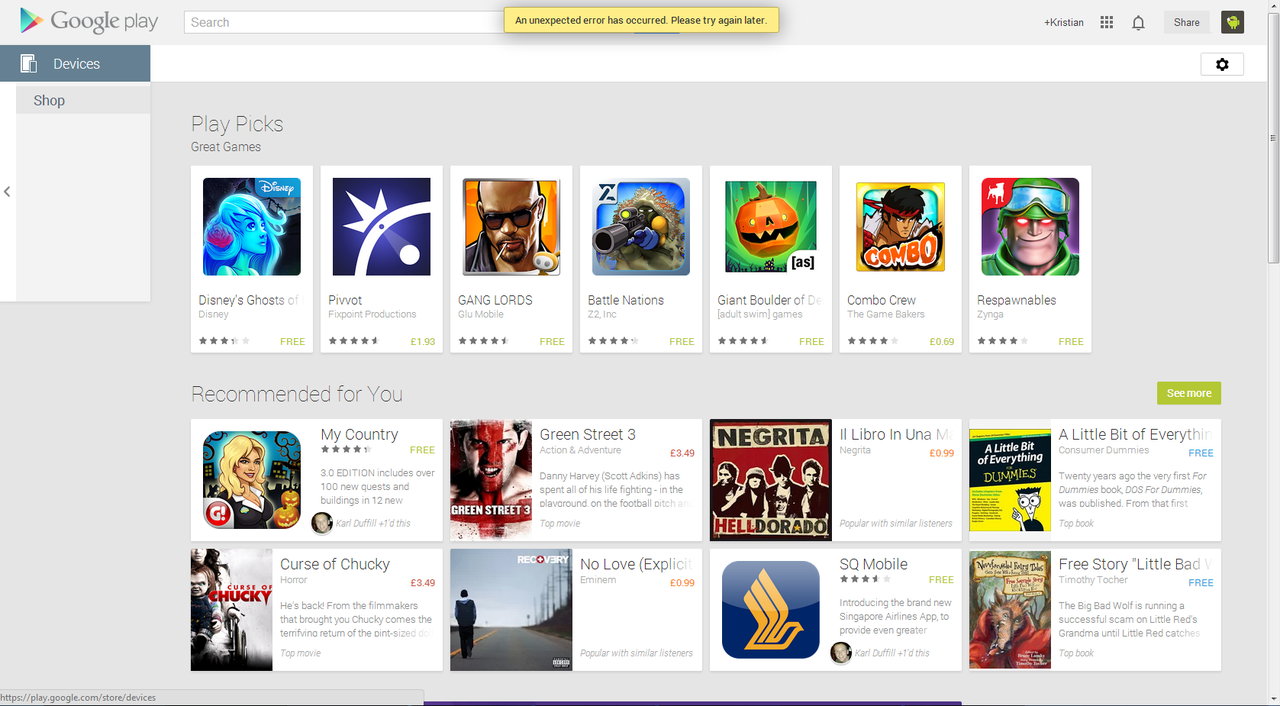1280x706 pixels.
Task: Open Giant Boulder pumpkin icon
Action: tap(770, 227)
